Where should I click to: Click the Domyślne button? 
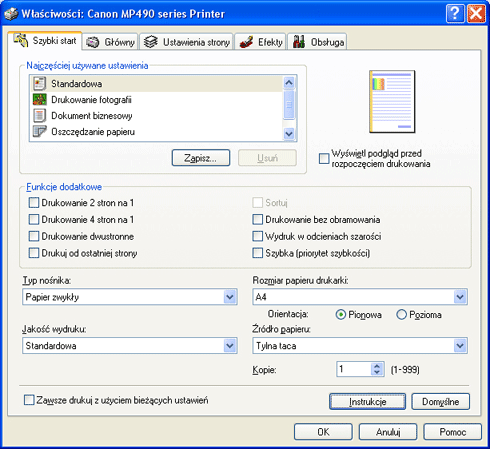coord(440,402)
